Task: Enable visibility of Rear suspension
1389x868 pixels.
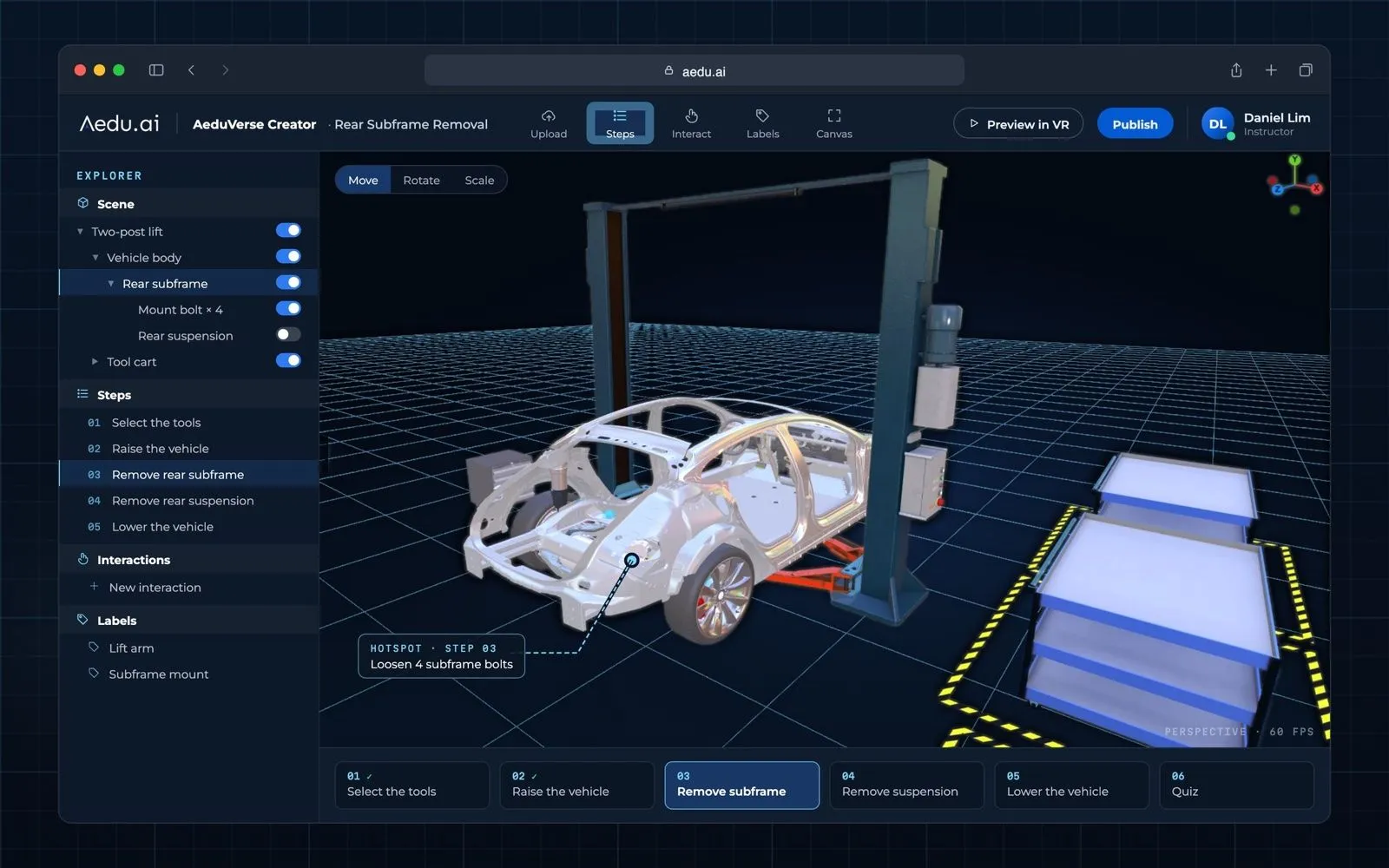Action: point(288,334)
